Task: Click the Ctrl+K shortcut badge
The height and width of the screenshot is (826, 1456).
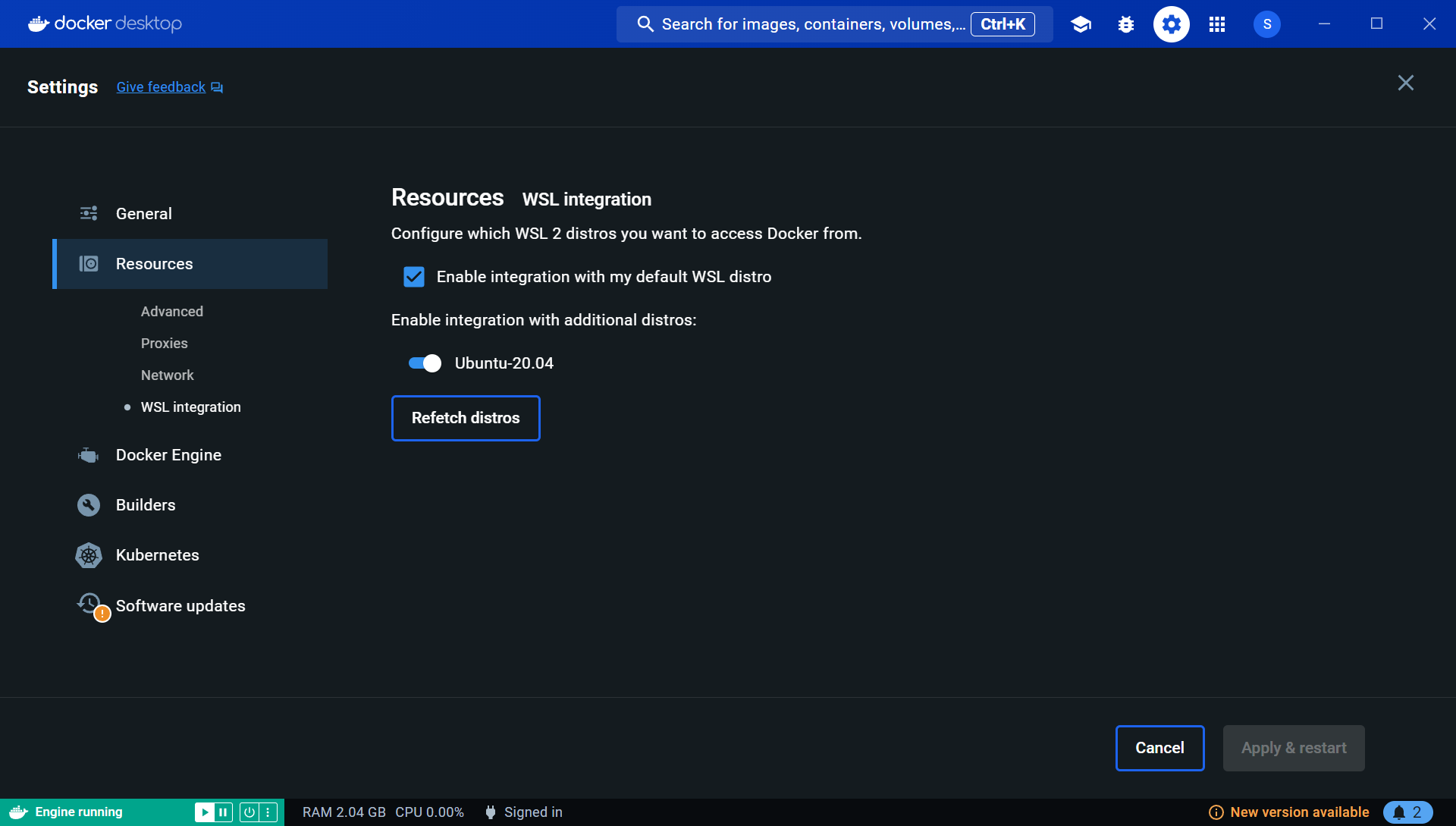Action: pyautogui.click(x=1003, y=24)
